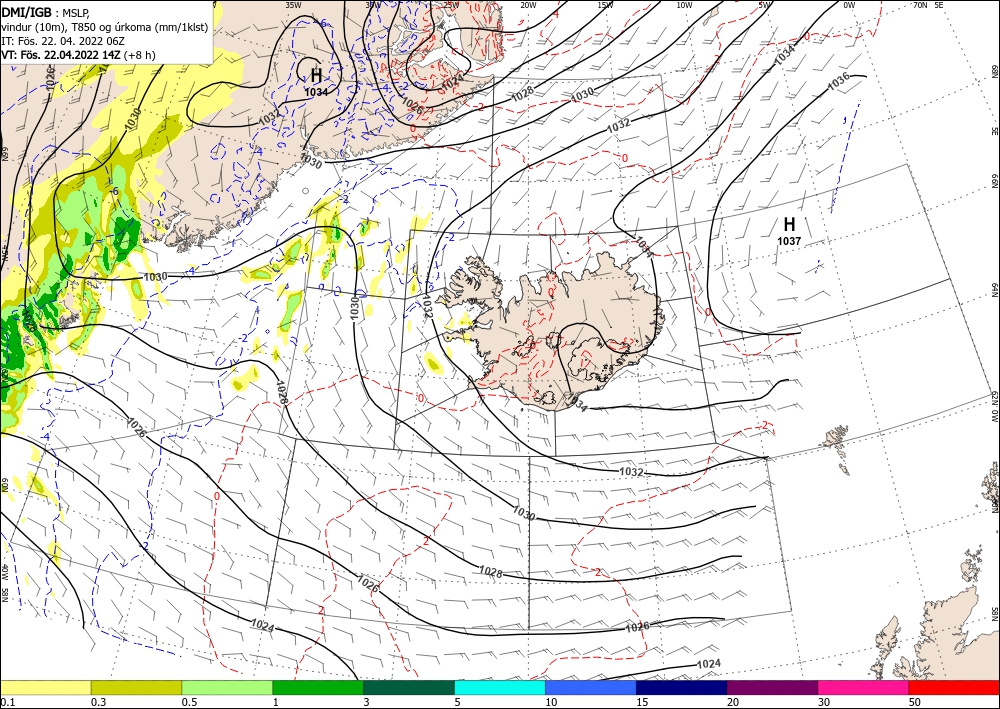Click the 'VT: Fös. 22.04.2022 14Z (+8 h)' line
The height and width of the screenshot is (709, 1000).
(x=78, y=55)
